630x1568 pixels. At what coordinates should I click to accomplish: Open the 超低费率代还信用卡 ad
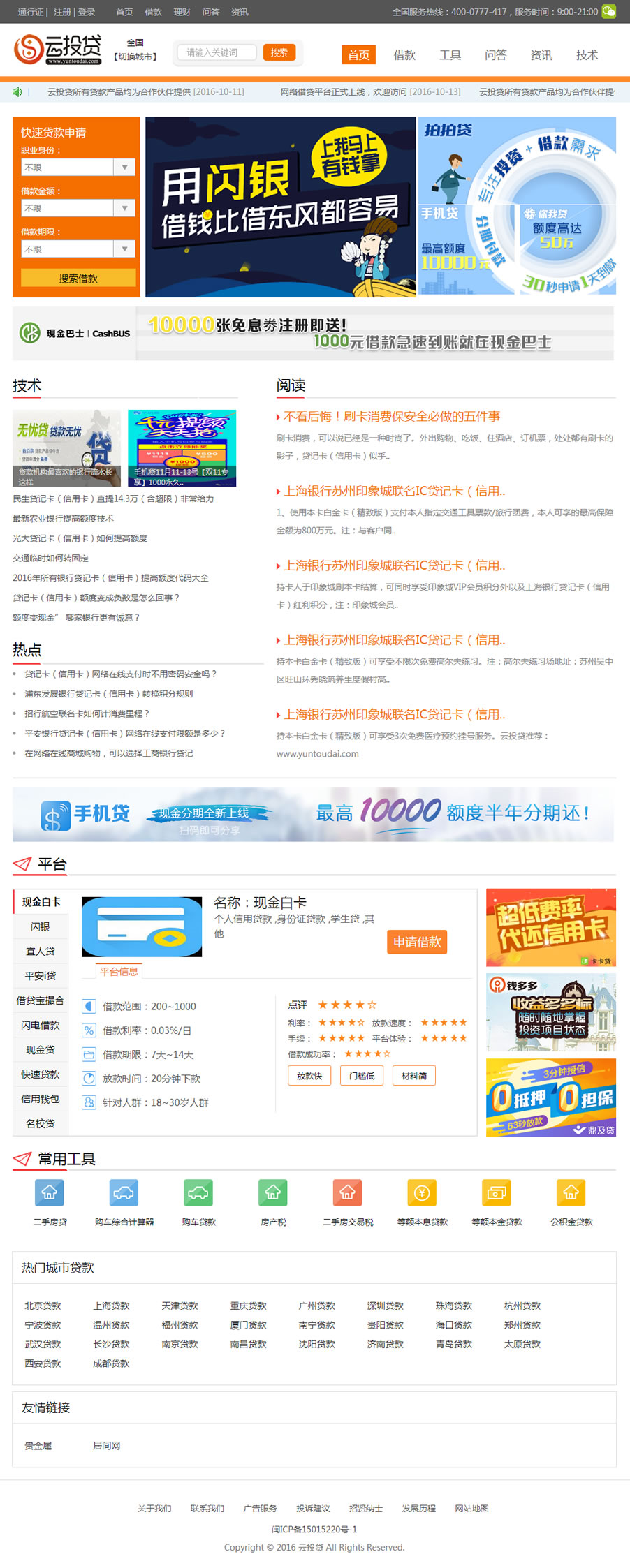551,928
